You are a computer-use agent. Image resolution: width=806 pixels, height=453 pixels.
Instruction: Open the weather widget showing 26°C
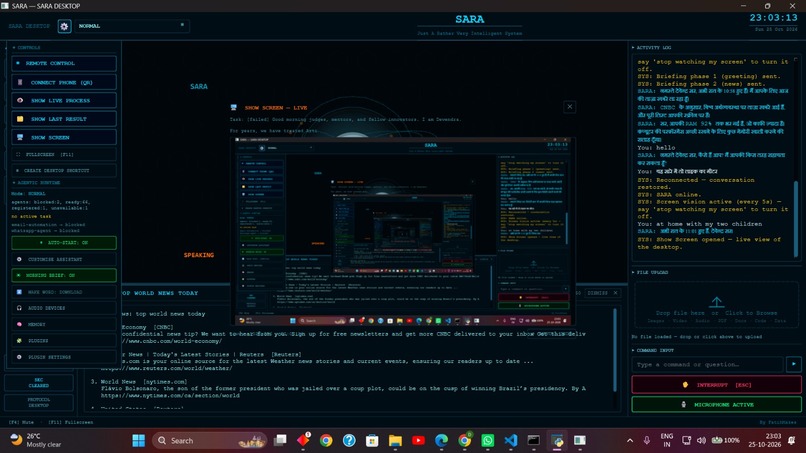click(x=36, y=441)
